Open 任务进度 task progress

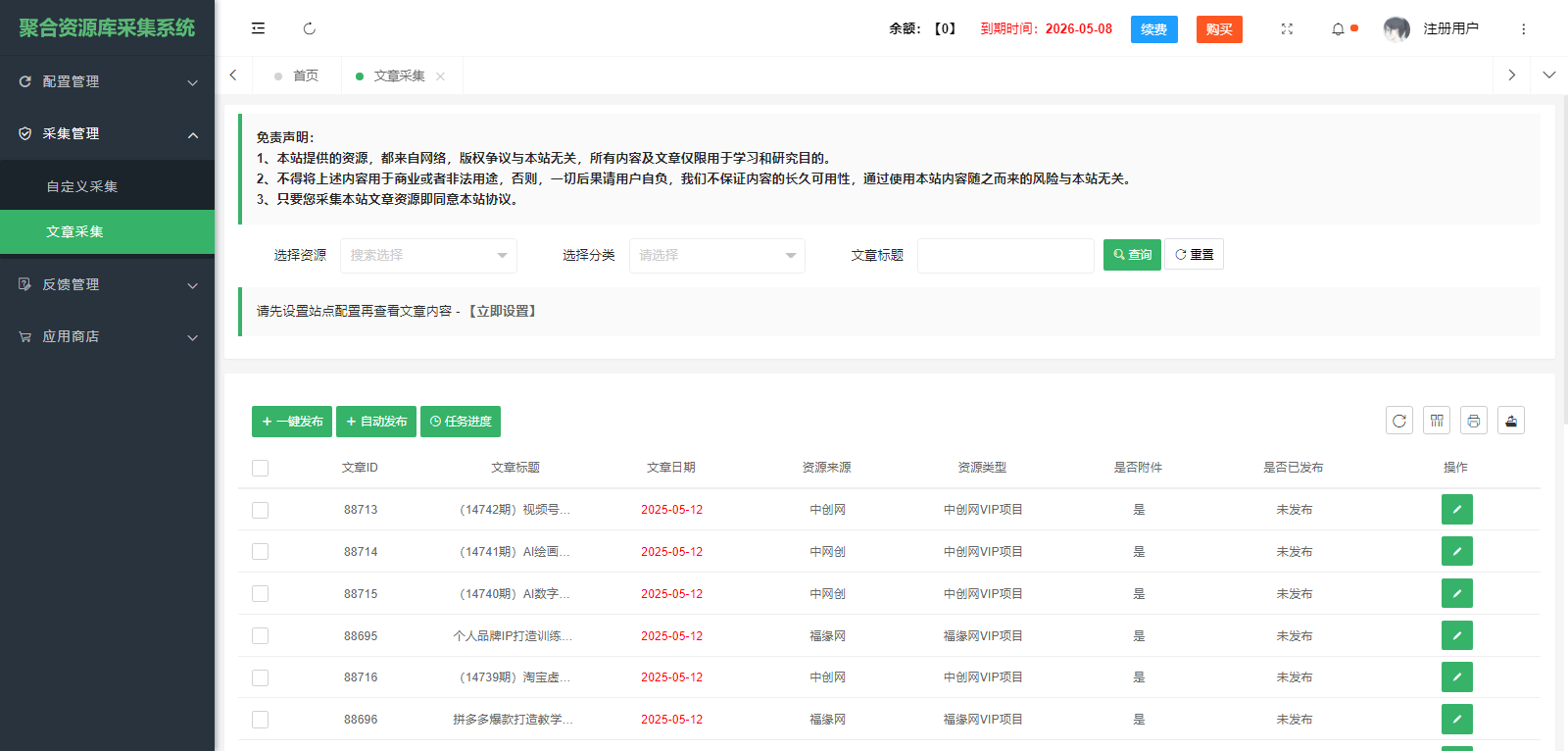click(461, 422)
